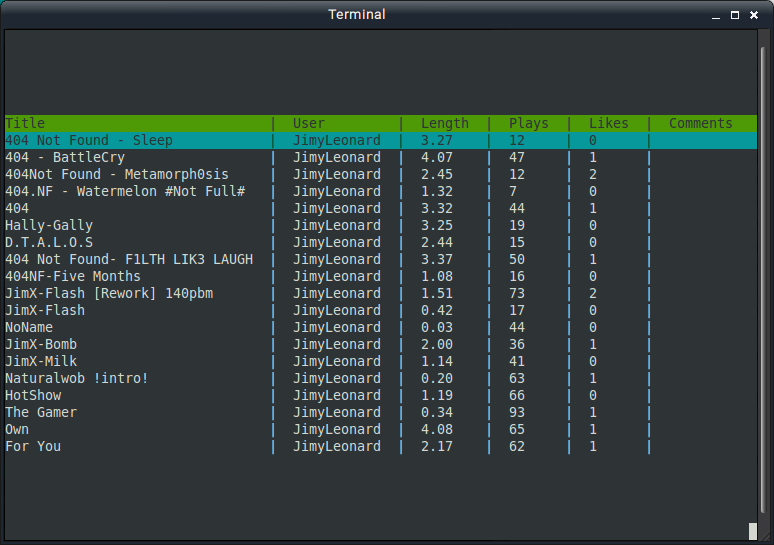
Task: Minimize the Terminal window
Action: click(x=716, y=15)
